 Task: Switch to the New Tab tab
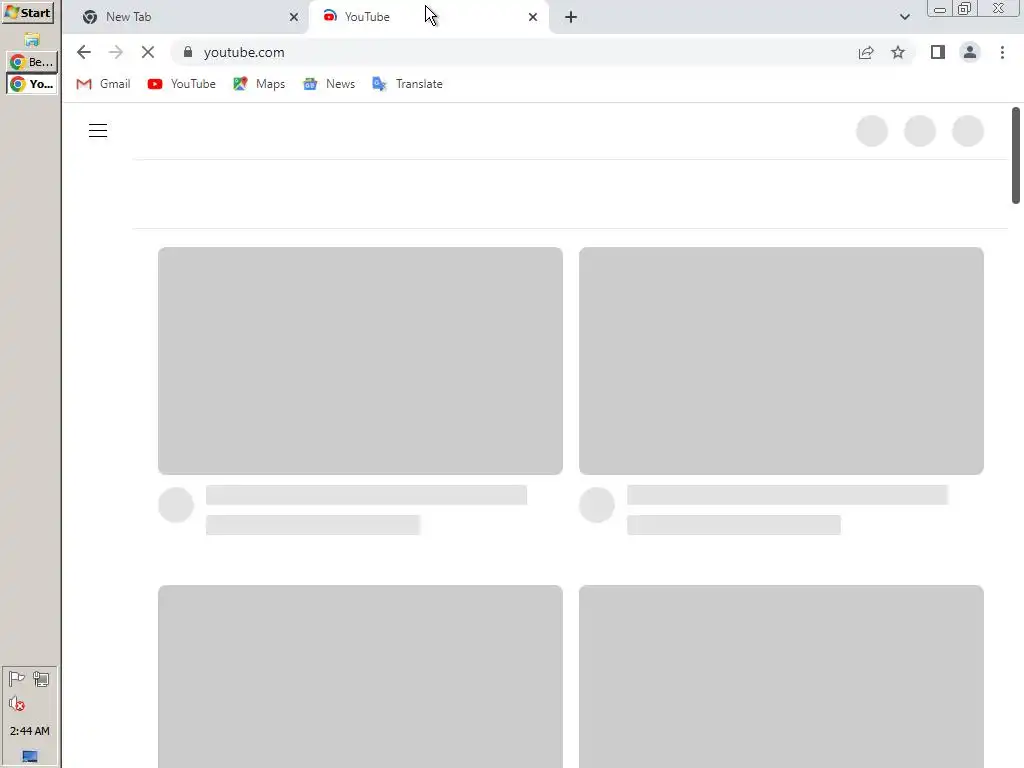coord(186,17)
